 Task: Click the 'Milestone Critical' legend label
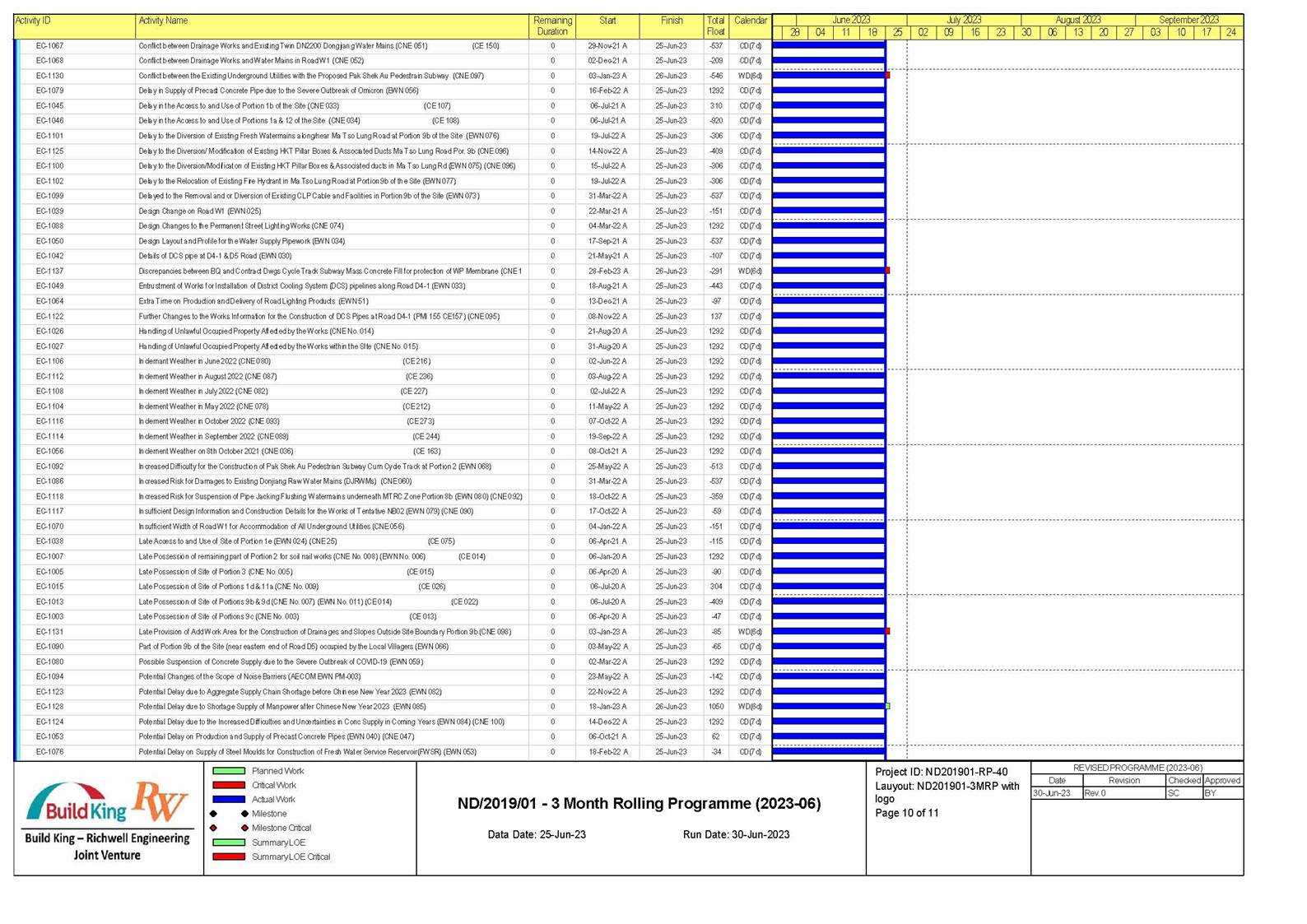pyautogui.click(x=281, y=828)
